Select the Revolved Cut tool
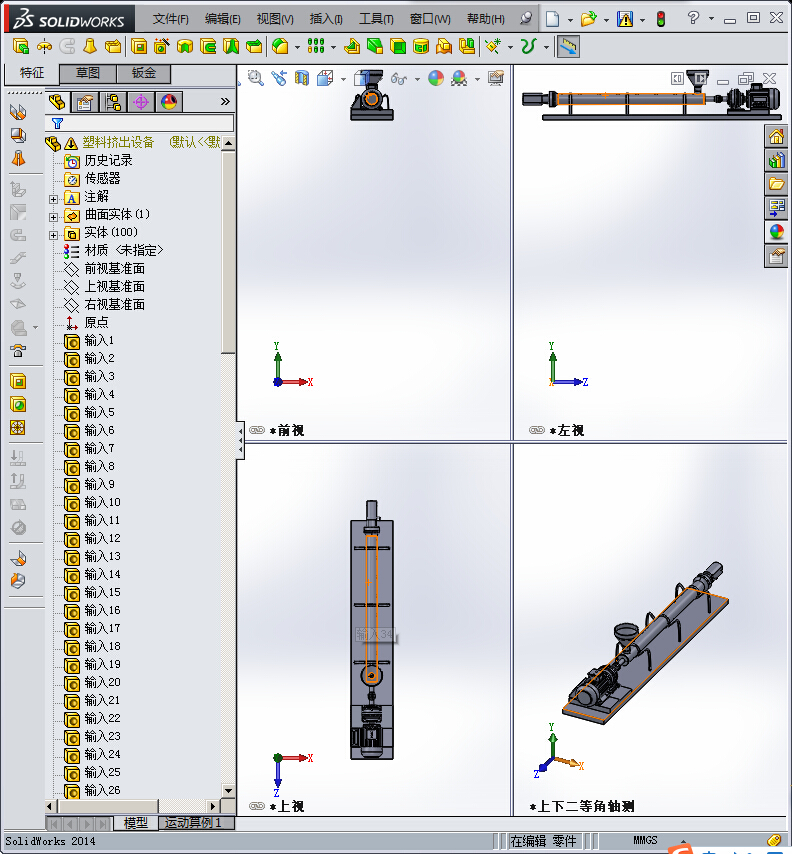 [185, 46]
